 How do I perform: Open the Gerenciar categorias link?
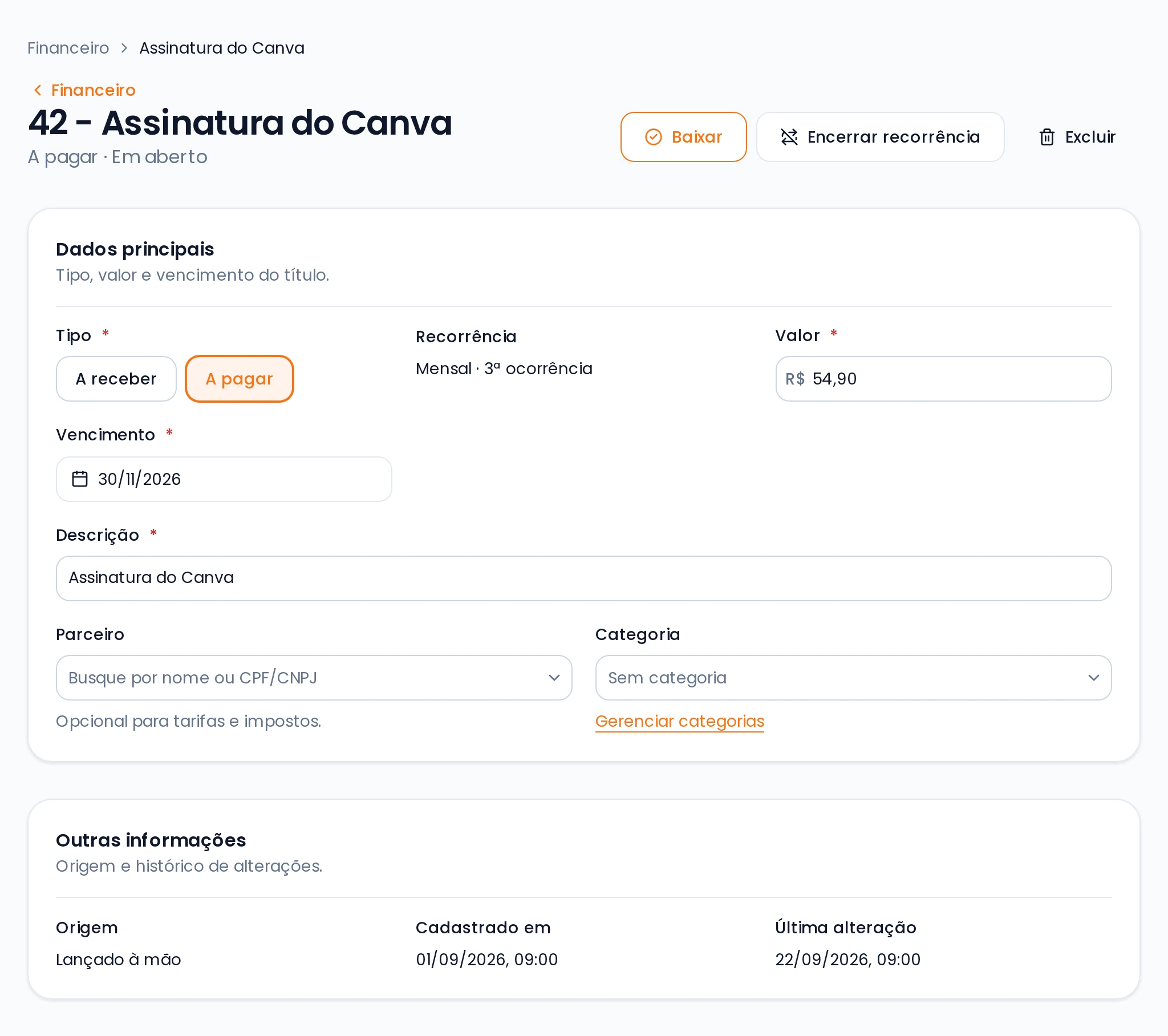[x=680, y=722]
